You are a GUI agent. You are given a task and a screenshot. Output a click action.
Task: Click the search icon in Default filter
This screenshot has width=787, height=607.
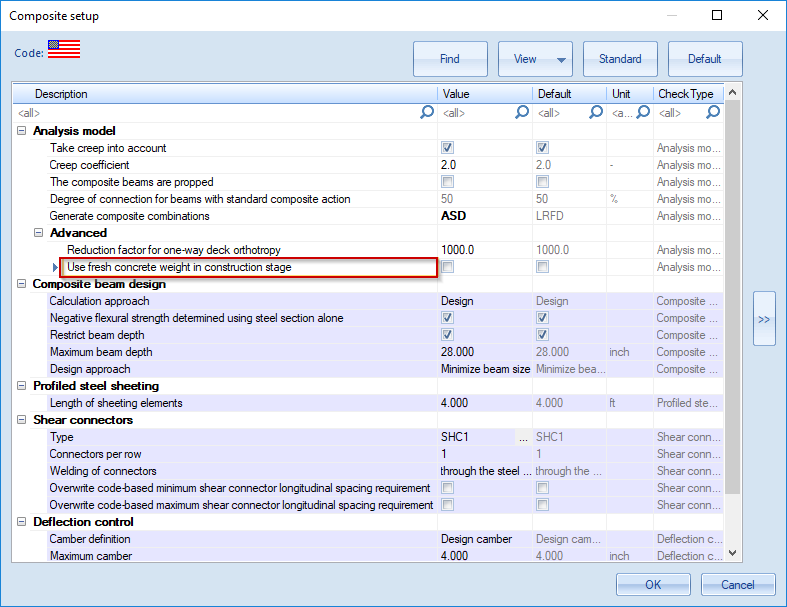[596, 113]
